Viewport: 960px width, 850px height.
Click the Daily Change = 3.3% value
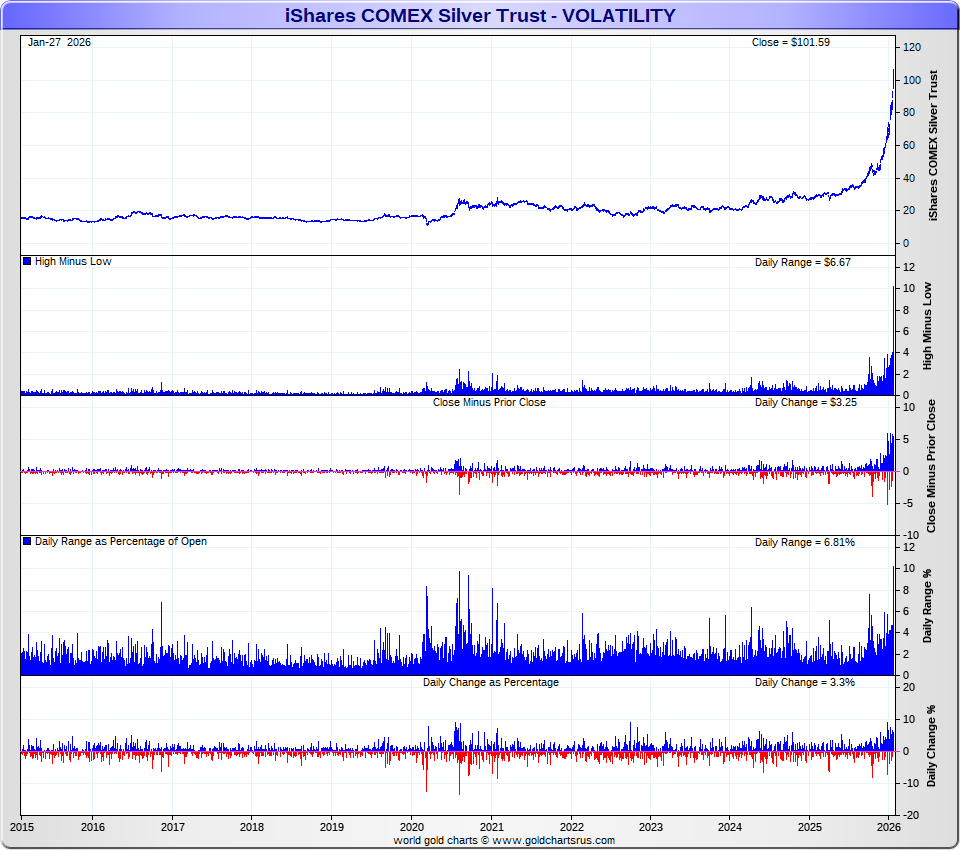click(804, 682)
